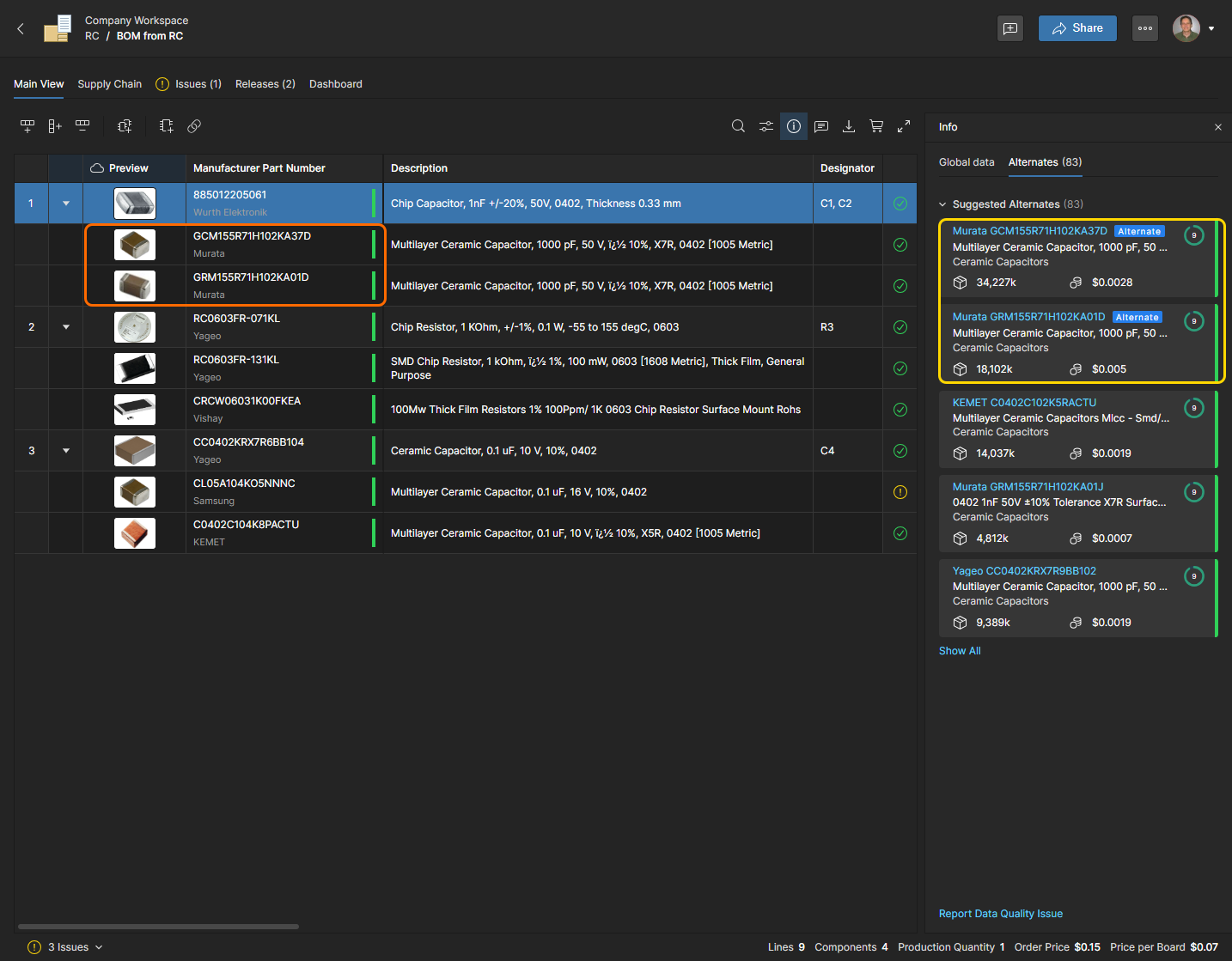
Task: Click the add row toolbar icon
Action: 27,126
